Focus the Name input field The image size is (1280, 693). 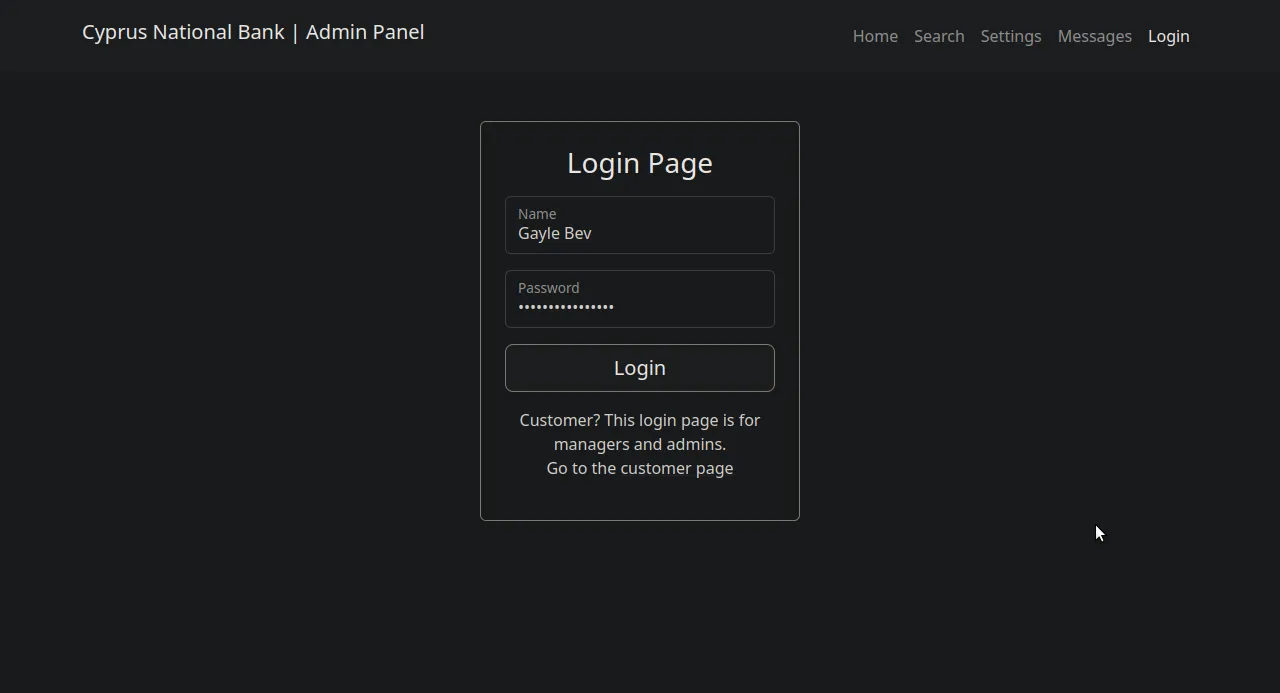[x=640, y=226]
